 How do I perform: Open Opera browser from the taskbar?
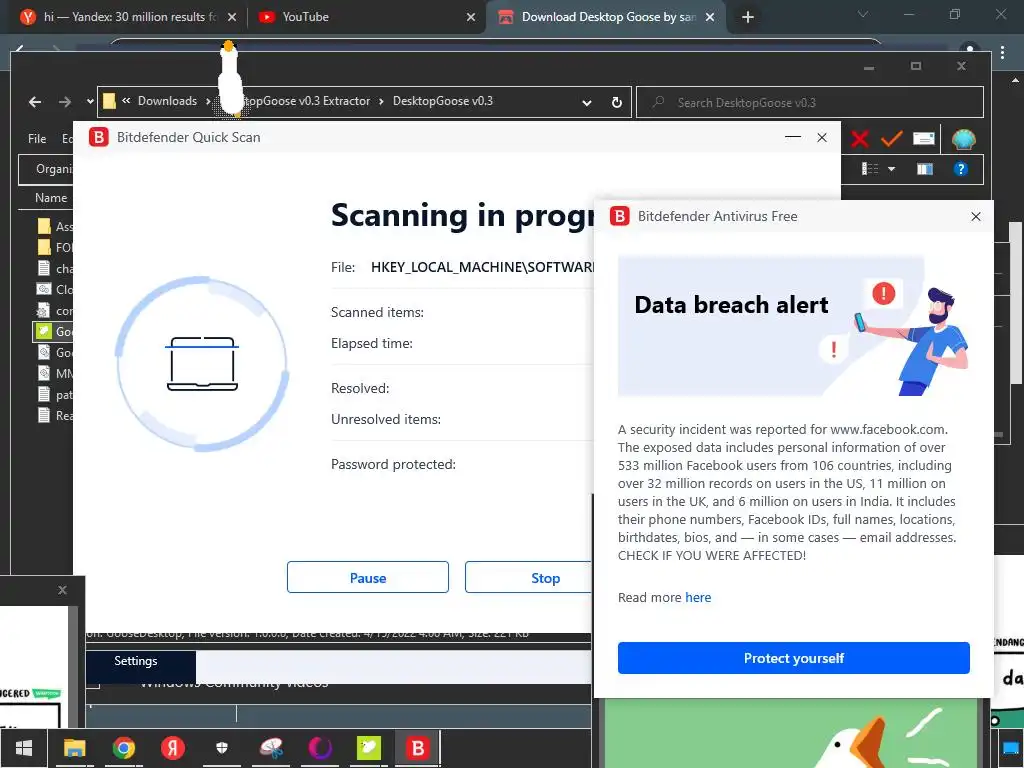320,748
